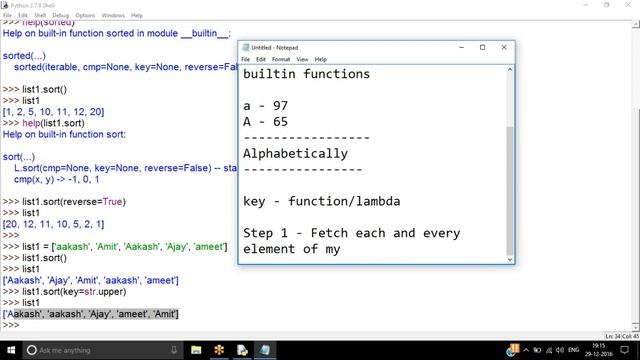Open the Options menu in Python Shell
Screen dimensions: 640x360
click(x=85, y=15)
